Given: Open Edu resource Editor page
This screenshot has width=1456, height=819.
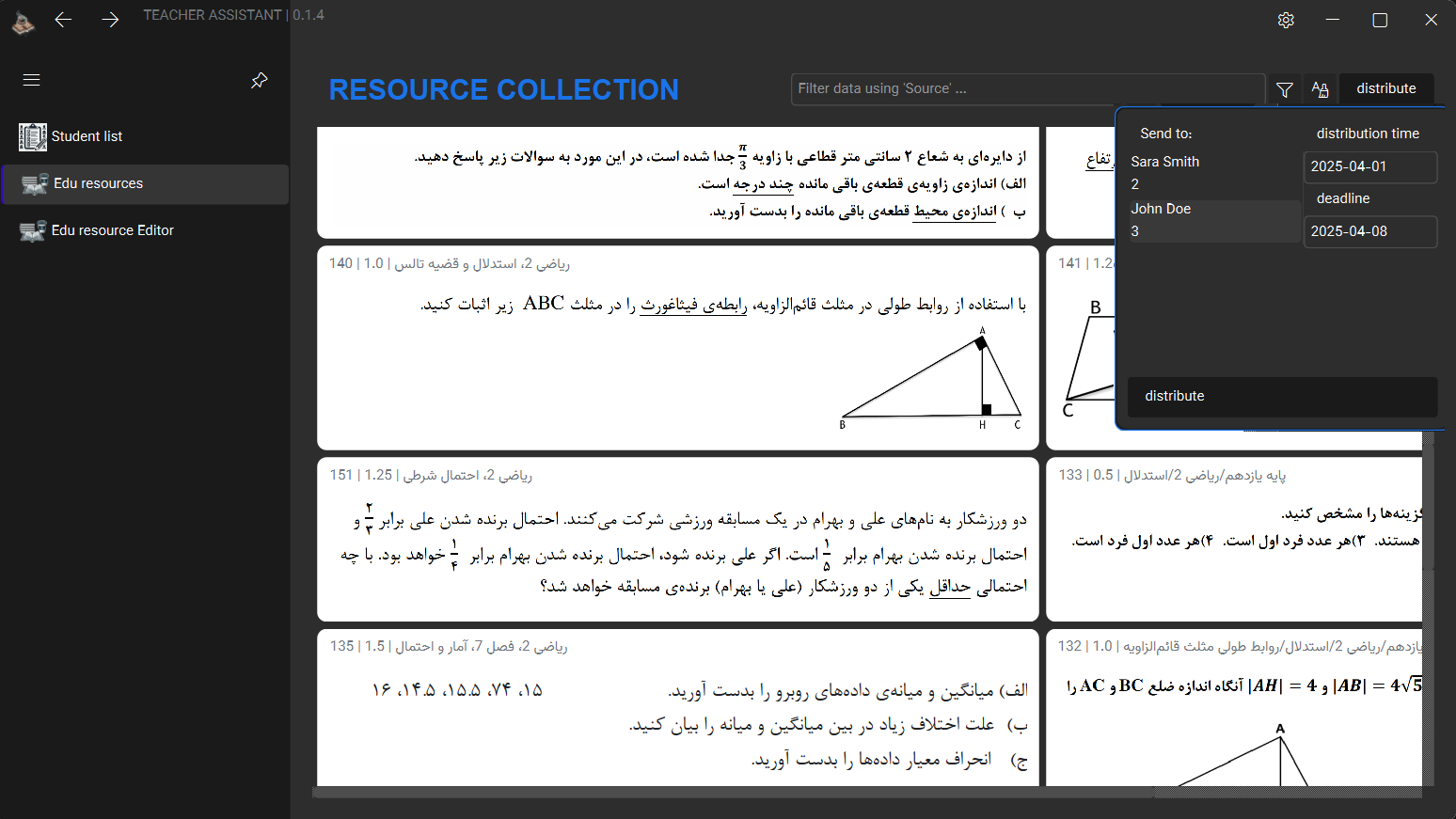Looking at the screenshot, I should tap(145, 230).
